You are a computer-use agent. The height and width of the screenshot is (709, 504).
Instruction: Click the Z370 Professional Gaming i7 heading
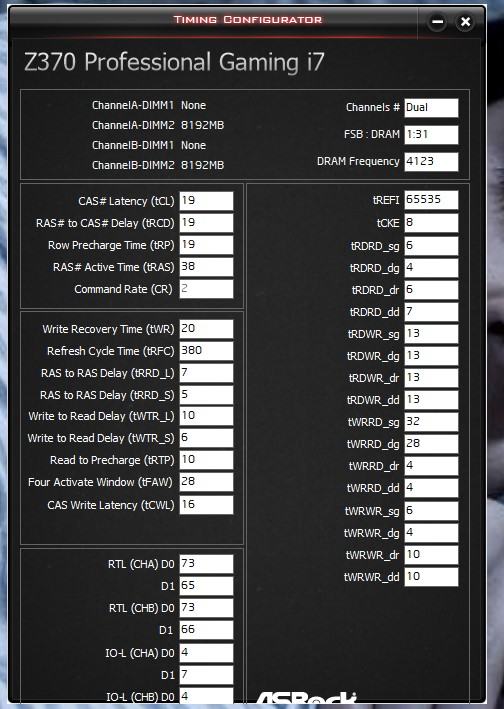174,62
